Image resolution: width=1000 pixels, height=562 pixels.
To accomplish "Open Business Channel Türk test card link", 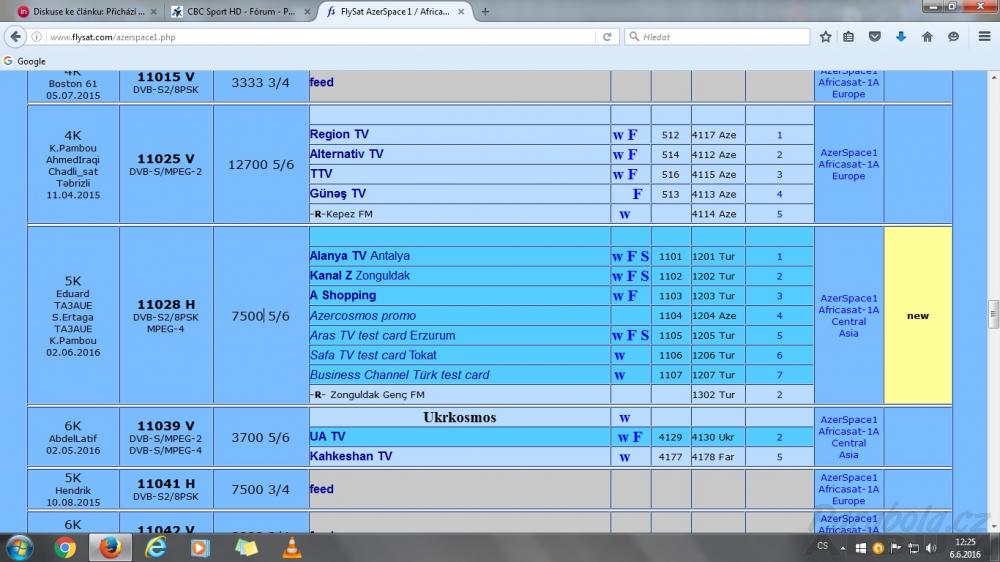I will pos(400,375).
